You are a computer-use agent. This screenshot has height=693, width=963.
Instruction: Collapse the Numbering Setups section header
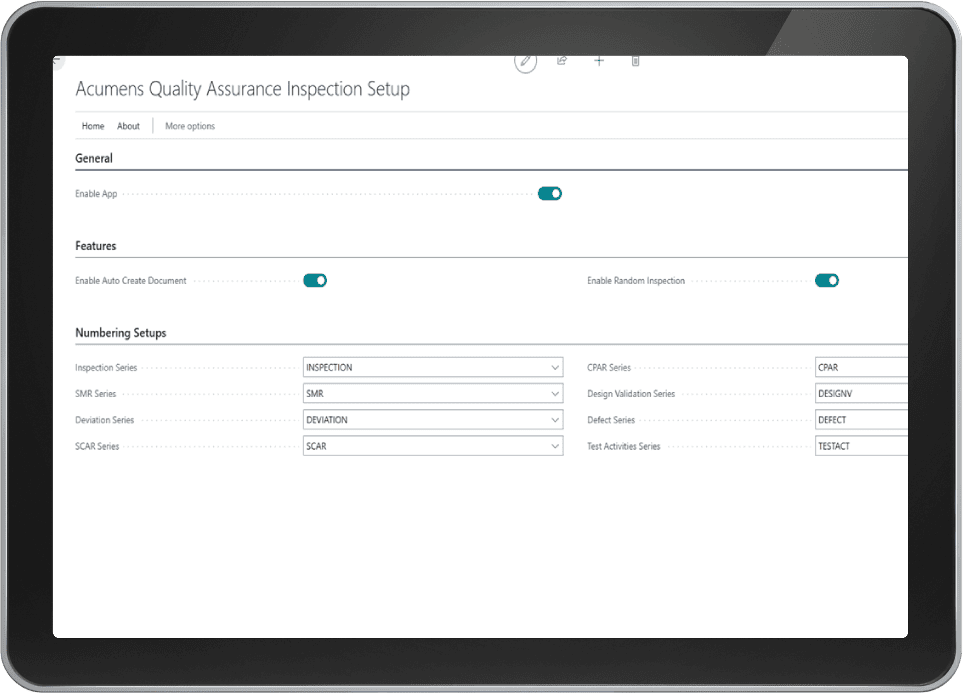(x=120, y=333)
